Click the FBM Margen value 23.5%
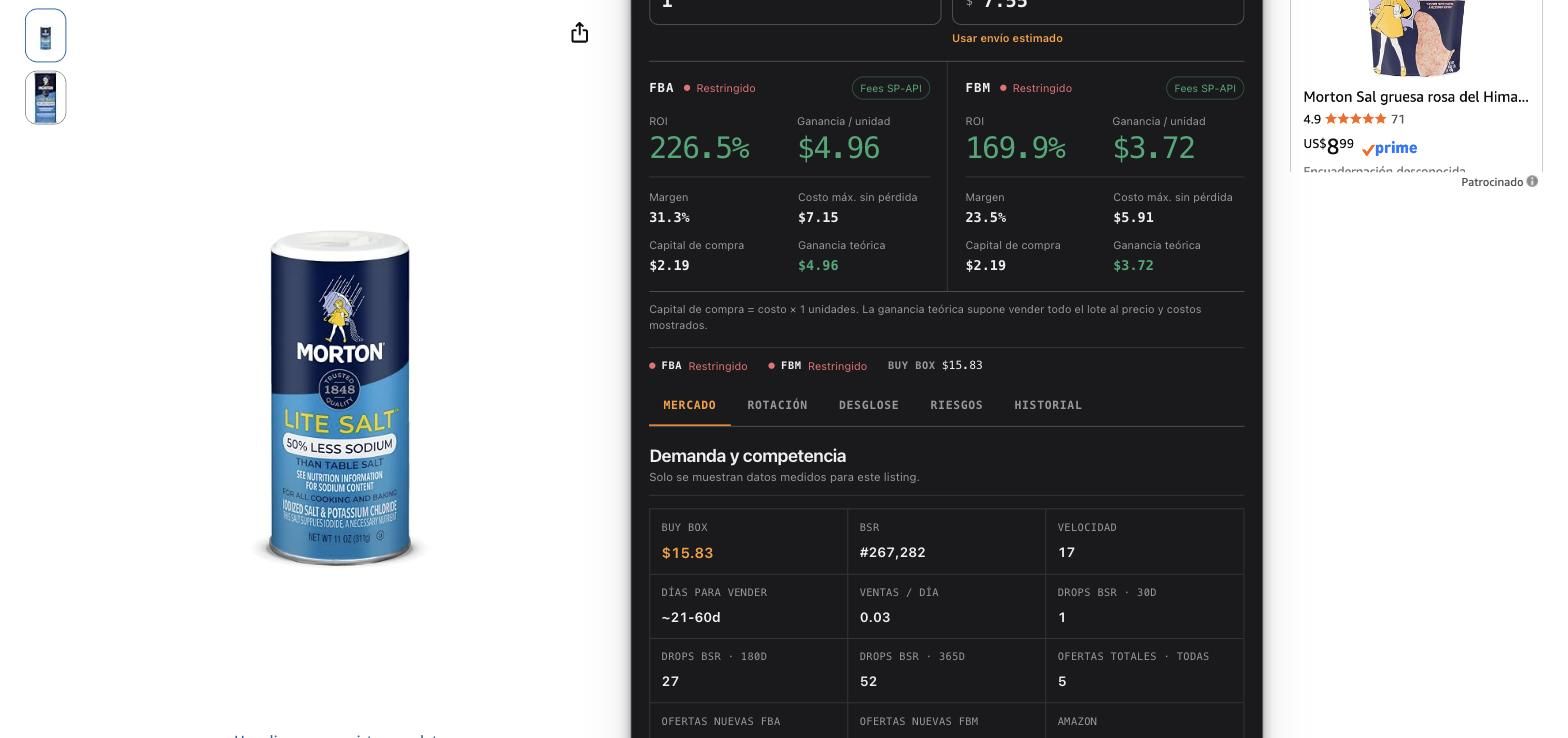Screen dimensions: 1568x738 click(986, 217)
